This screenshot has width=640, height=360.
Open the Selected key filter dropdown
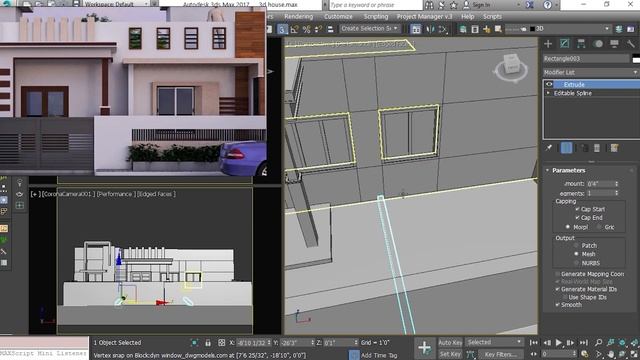pyautogui.click(x=494, y=342)
